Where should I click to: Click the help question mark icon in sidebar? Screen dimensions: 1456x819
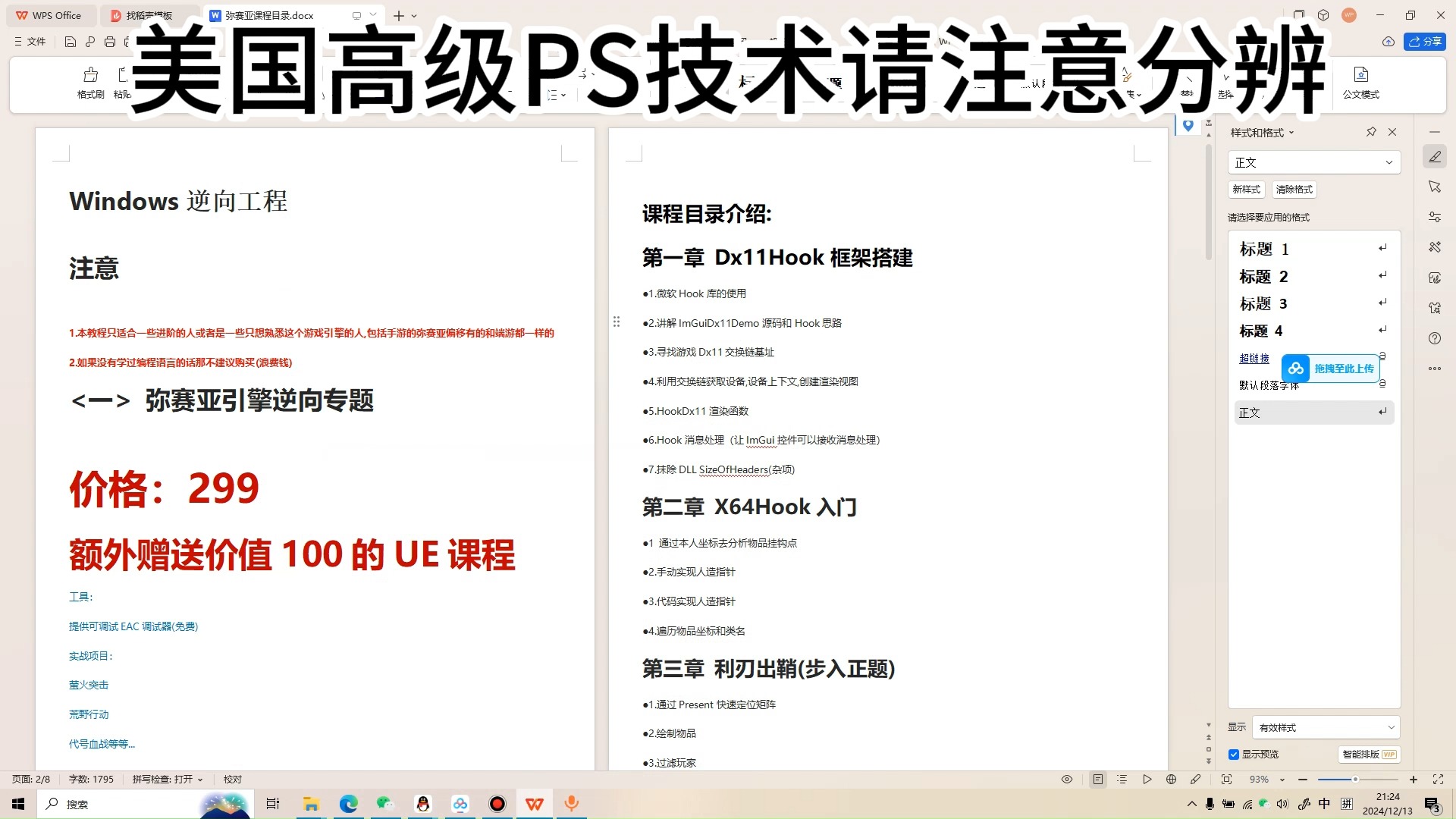coord(1435,338)
